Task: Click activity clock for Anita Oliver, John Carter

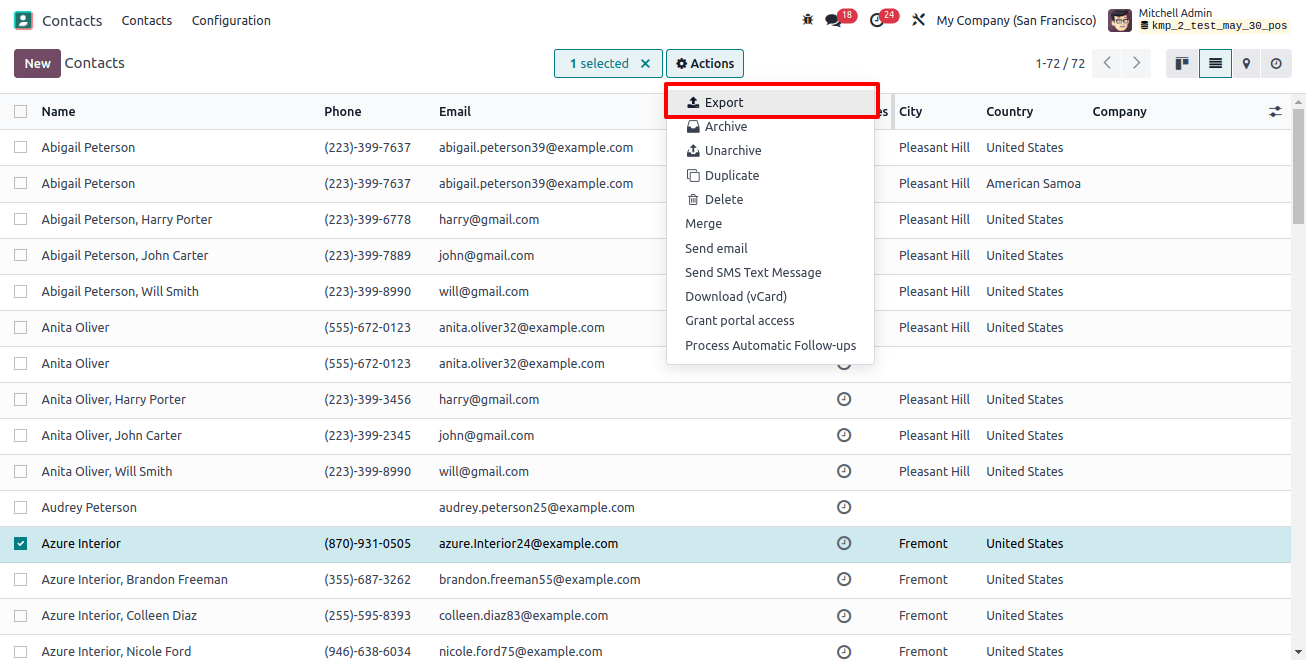Action: pyautogui.click(x=844, y=435)
